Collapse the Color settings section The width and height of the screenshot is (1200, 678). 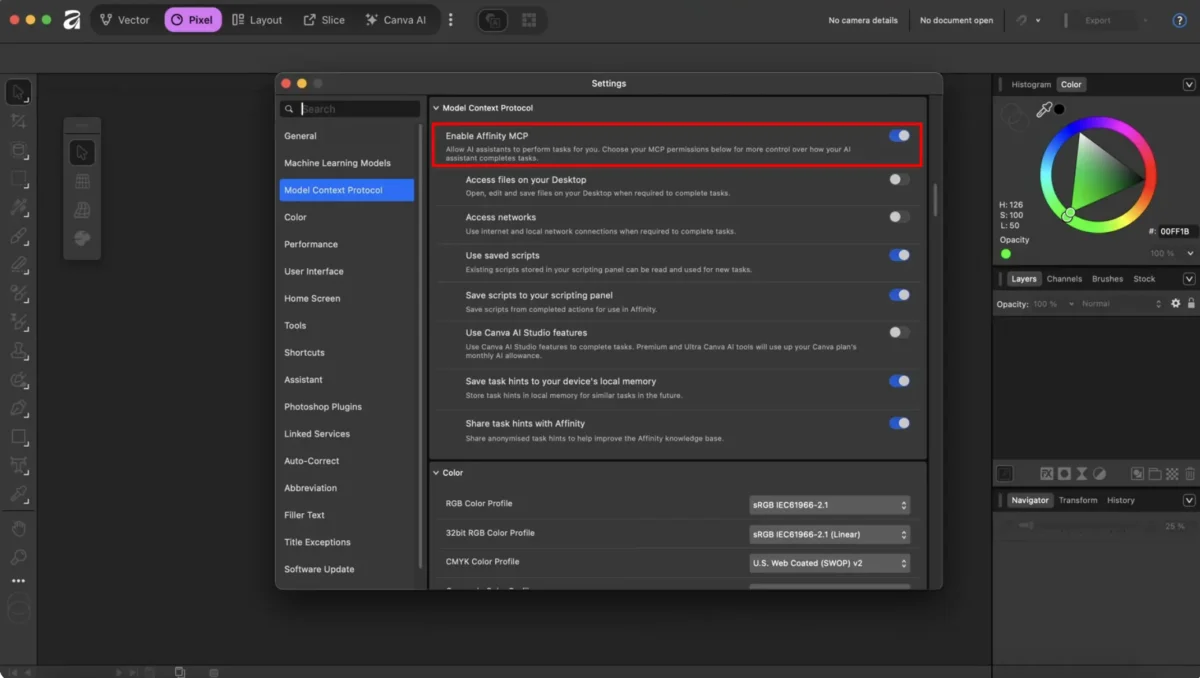tap(436, 473)
